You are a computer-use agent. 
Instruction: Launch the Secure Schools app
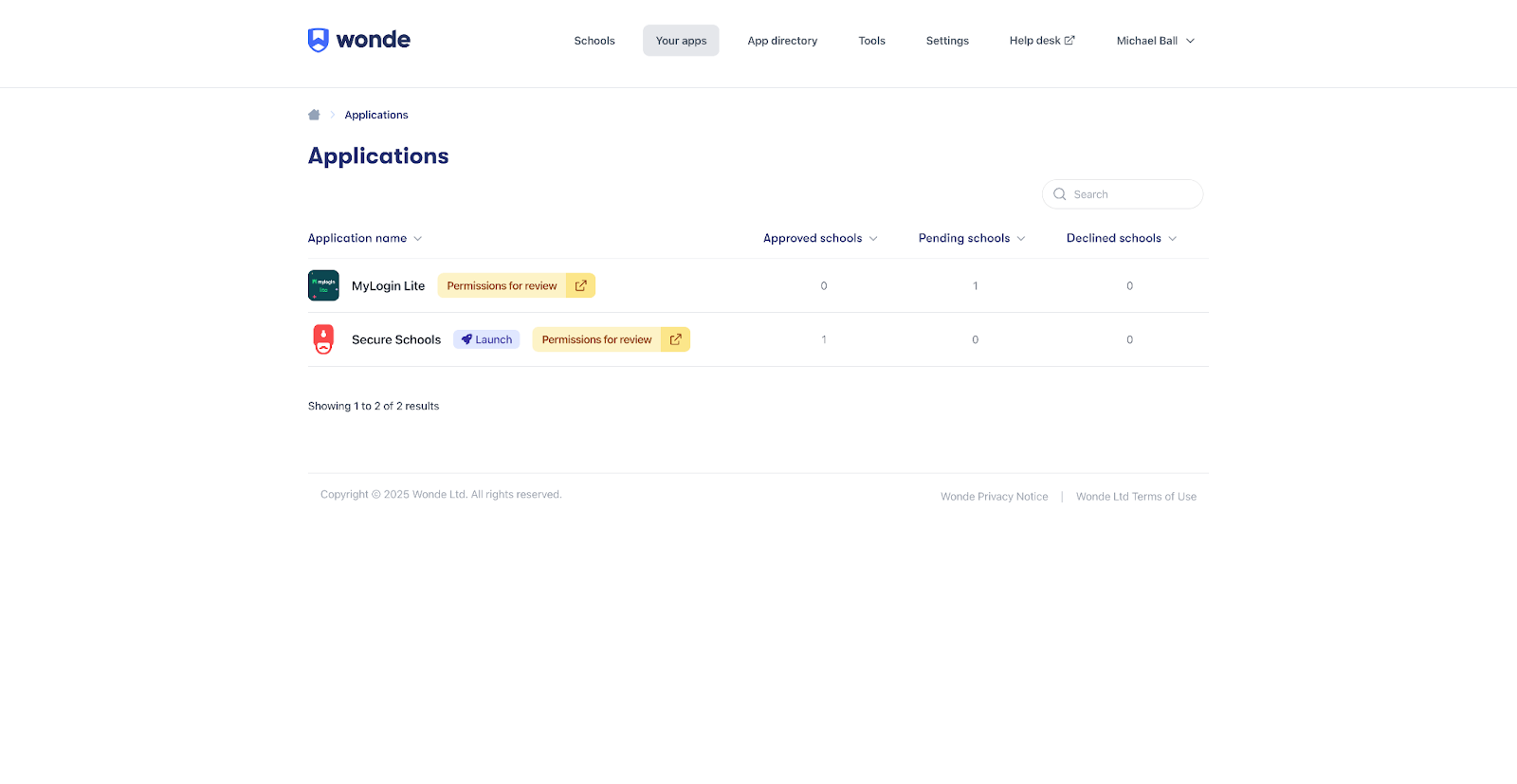tap(486, 339)
